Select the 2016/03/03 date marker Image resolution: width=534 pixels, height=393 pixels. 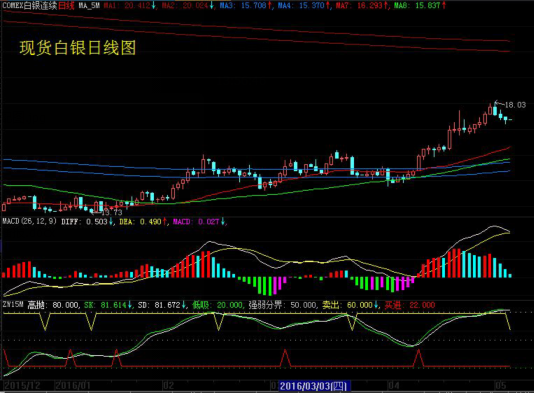(314, 386)
